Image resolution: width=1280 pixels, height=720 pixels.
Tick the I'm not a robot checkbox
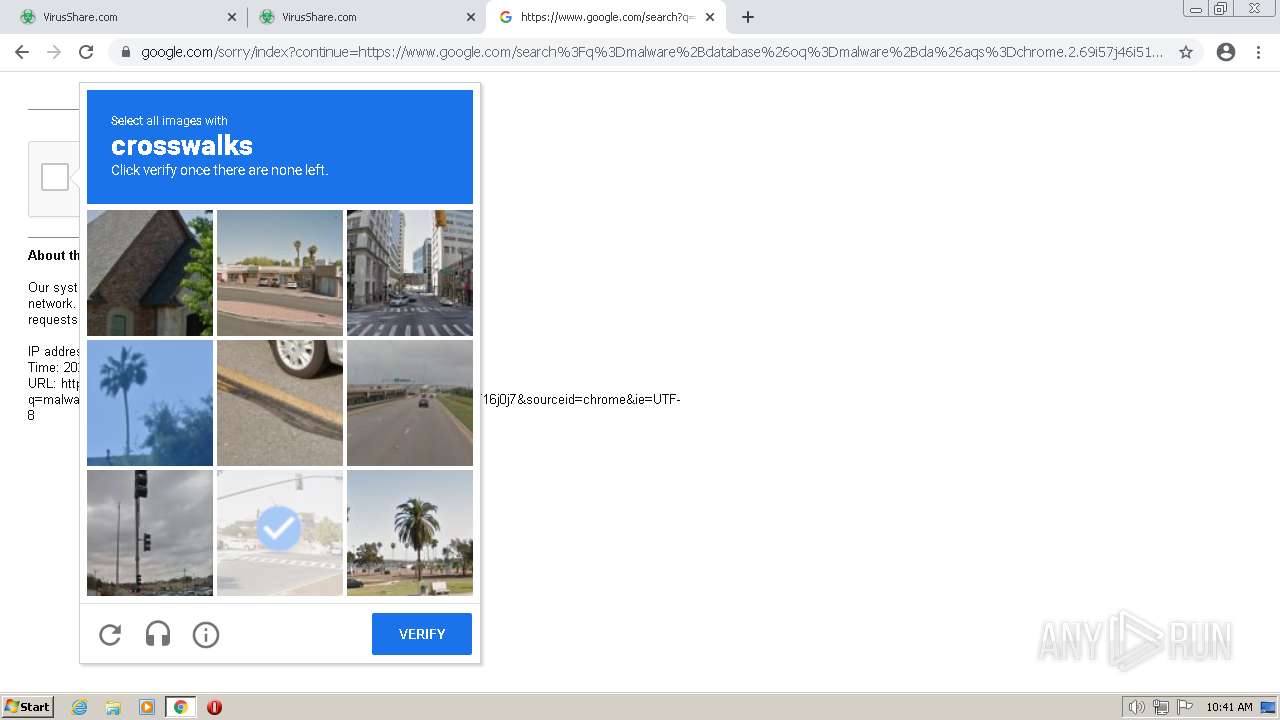coord(55,177)
